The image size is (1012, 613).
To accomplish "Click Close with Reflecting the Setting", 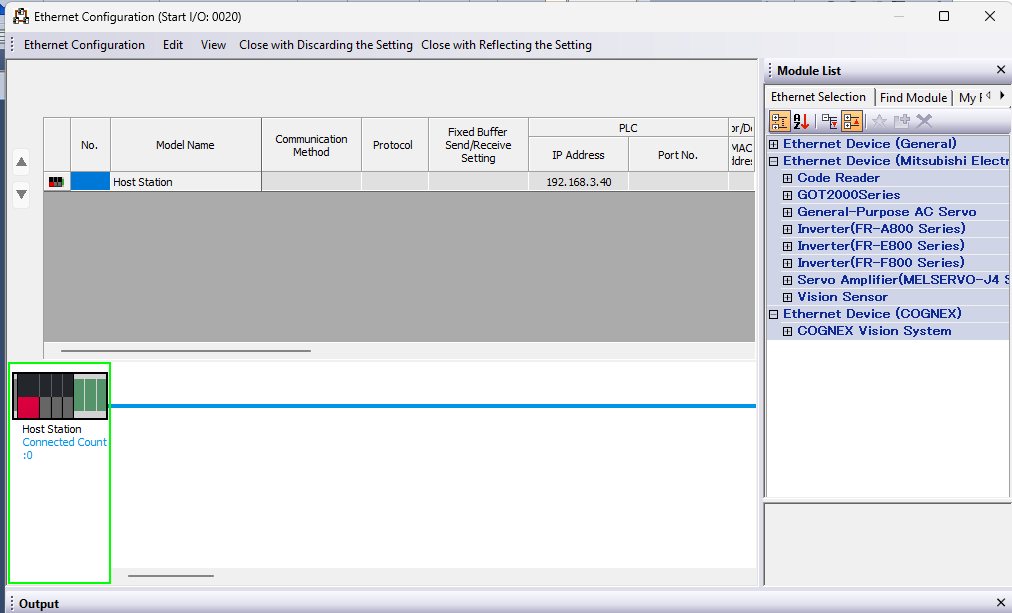I will coord(506,45).
